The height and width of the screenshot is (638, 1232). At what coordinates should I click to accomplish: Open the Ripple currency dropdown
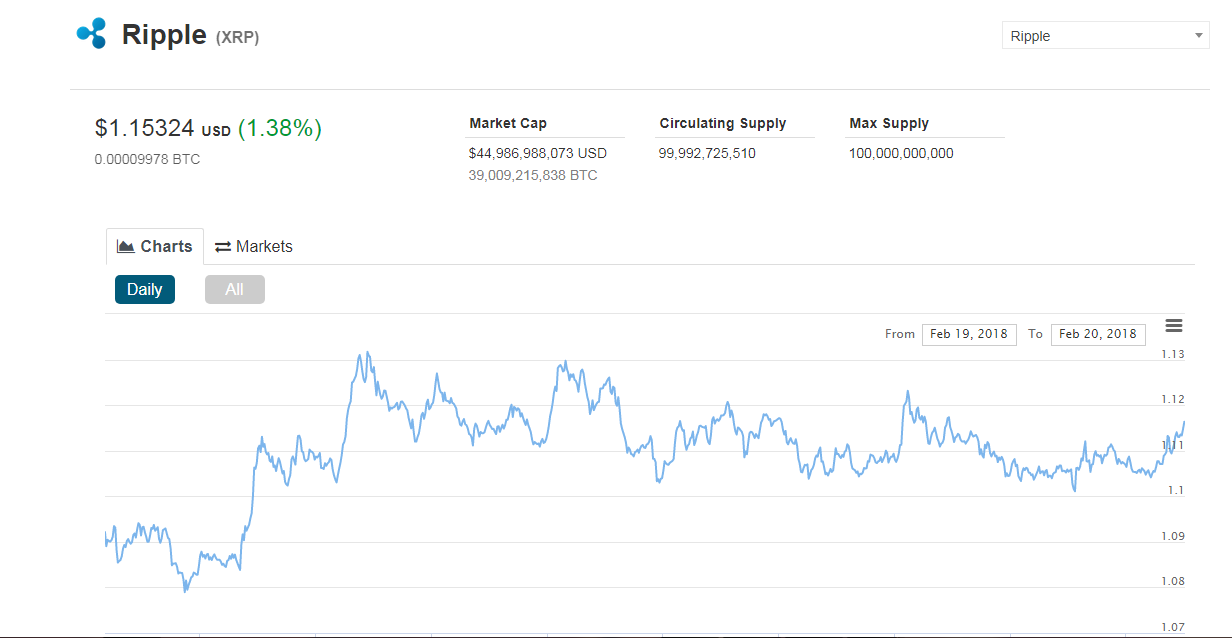[1105, 36]
